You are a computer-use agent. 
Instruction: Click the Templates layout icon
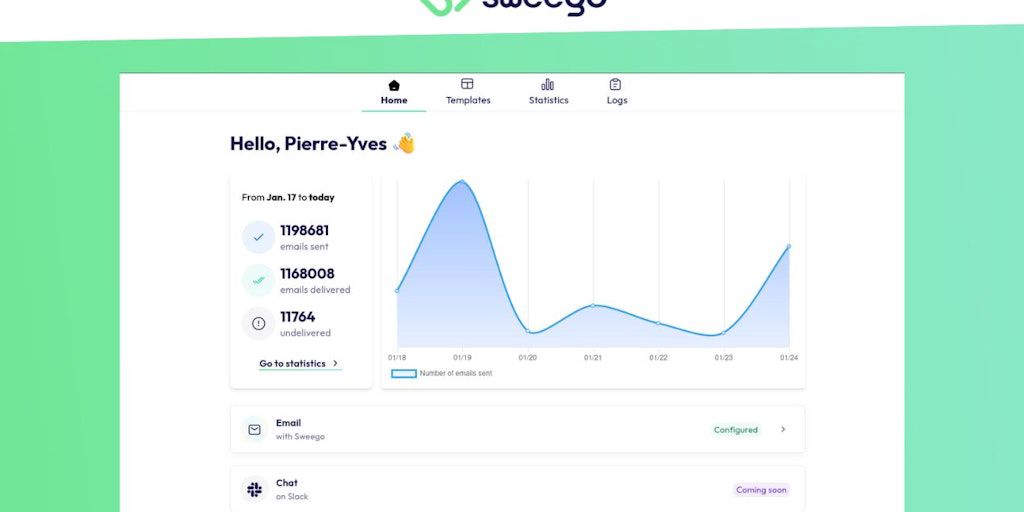(x=467, y=85)
